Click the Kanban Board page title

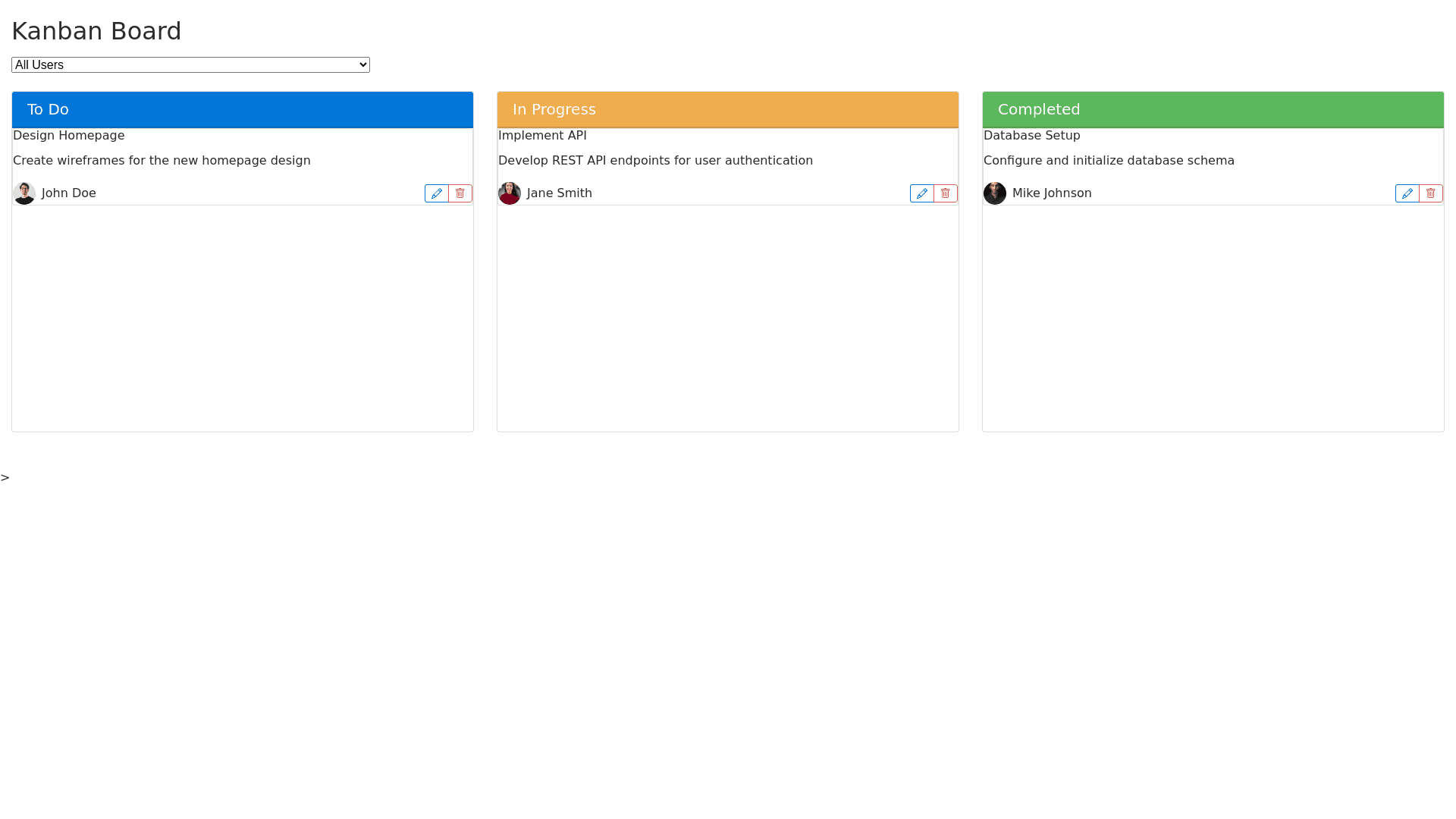(96, 31)
